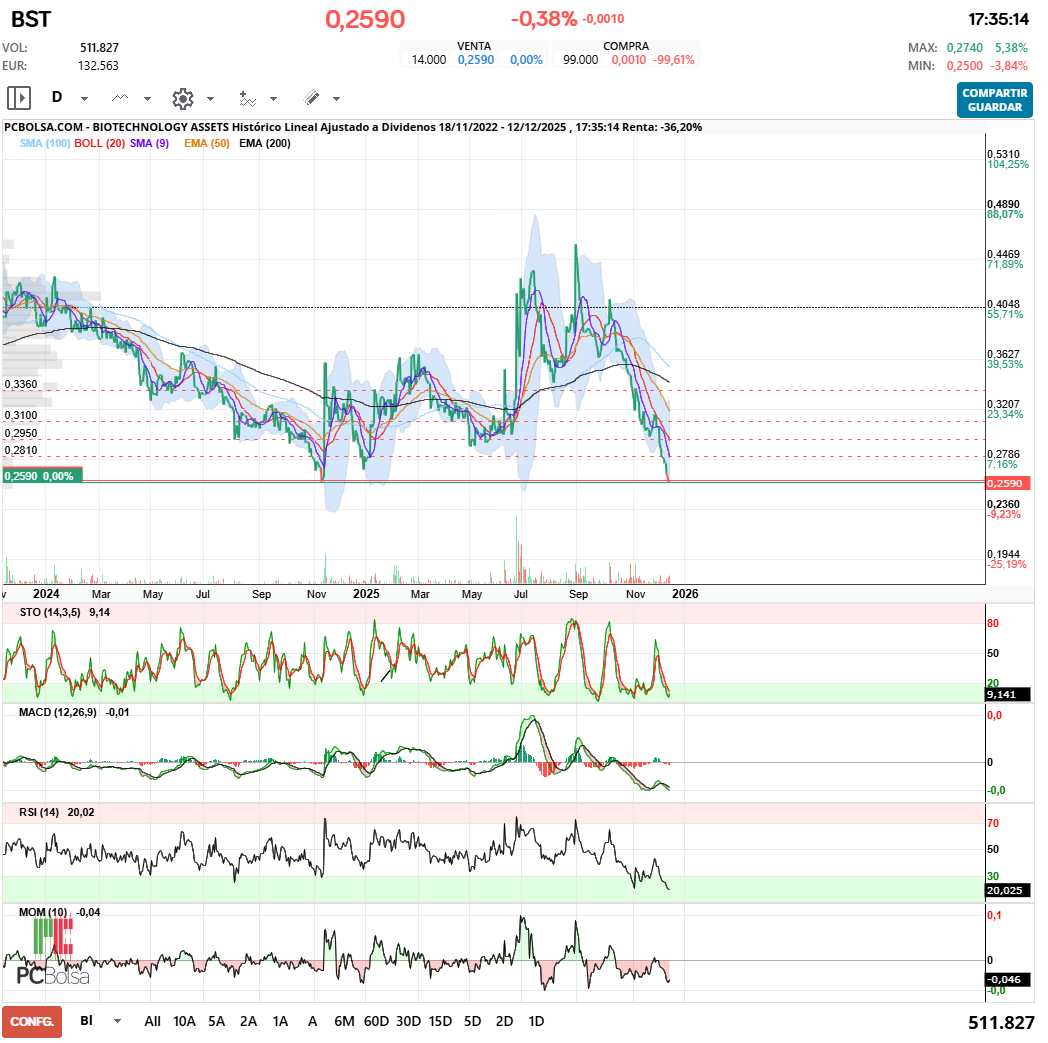Click the SMA (100) indicator legend
This screenshot has height=1043, width=1048.
point(45,143)
